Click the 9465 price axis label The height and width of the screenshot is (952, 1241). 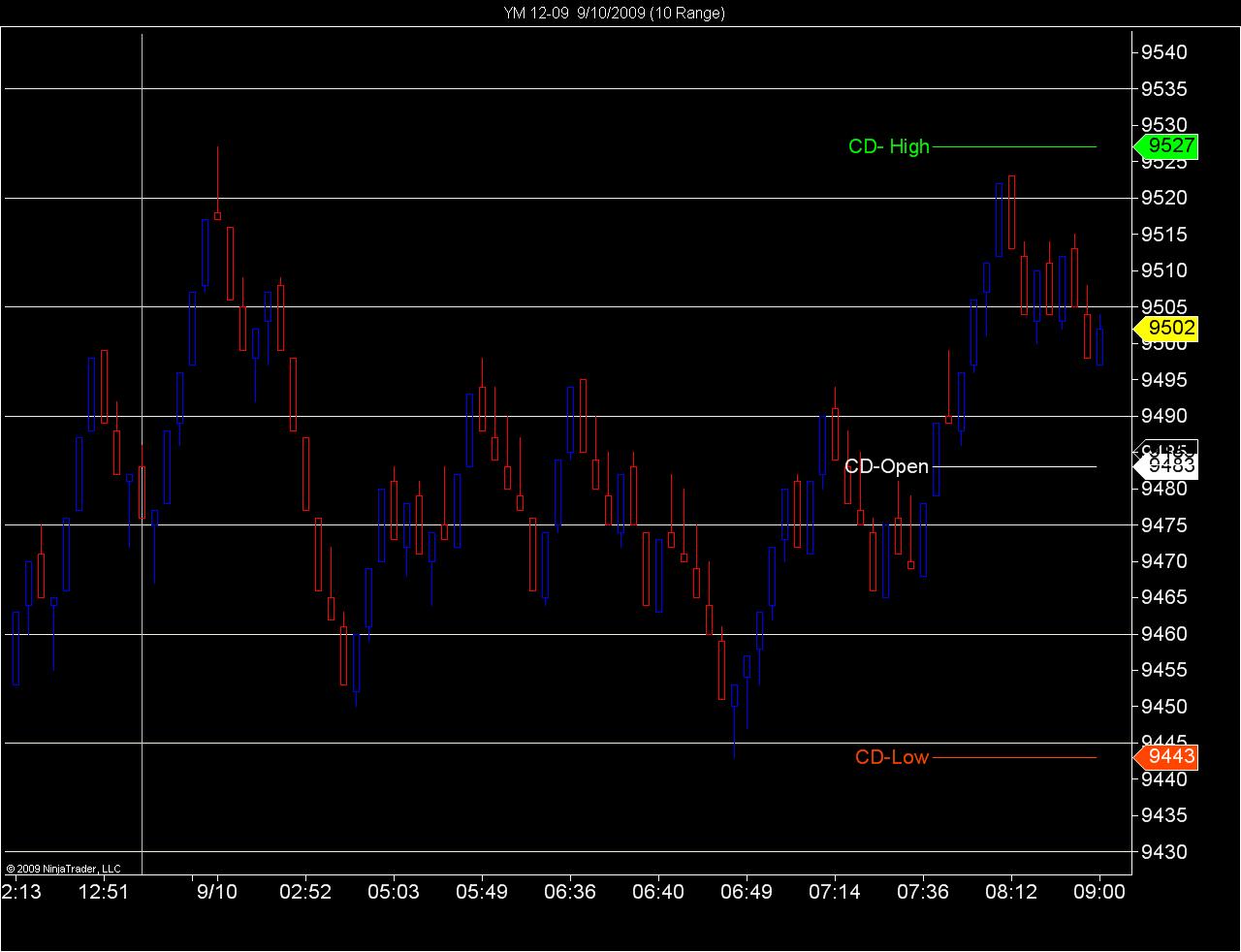tap(1164, 597)
